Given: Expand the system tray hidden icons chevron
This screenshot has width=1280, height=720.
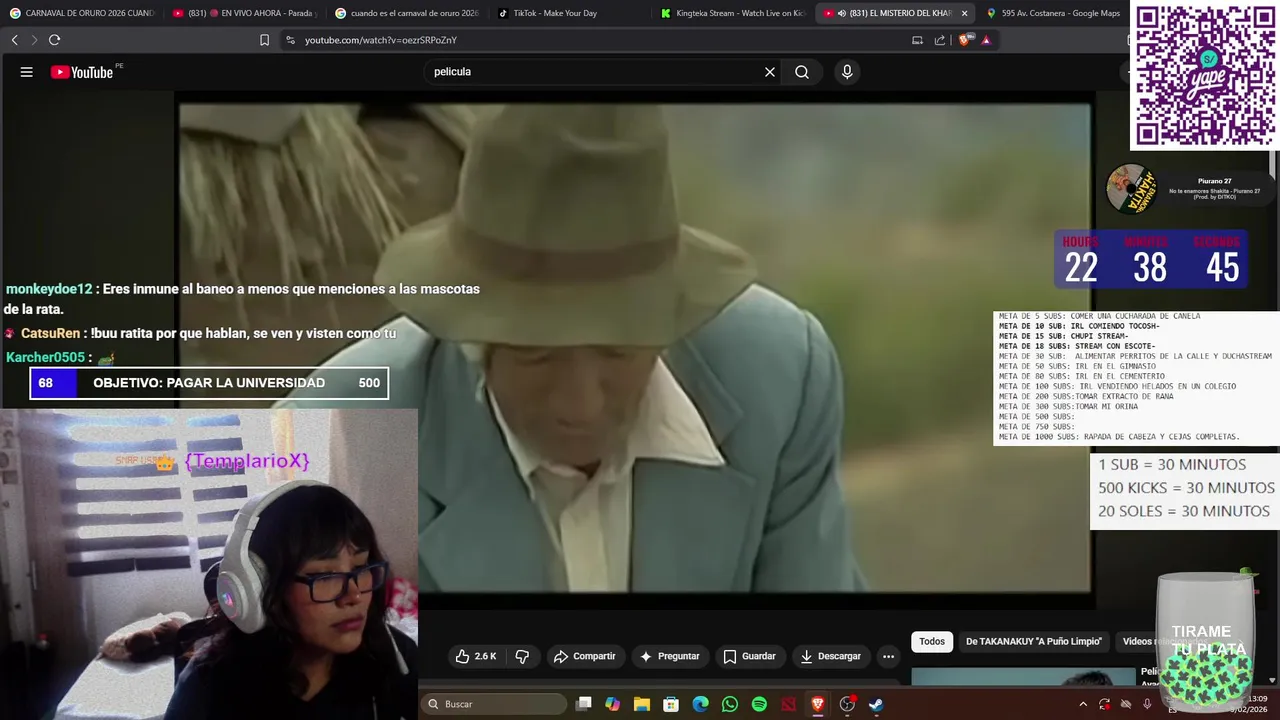Looking at the screenshot, I should coord(1083,704).
